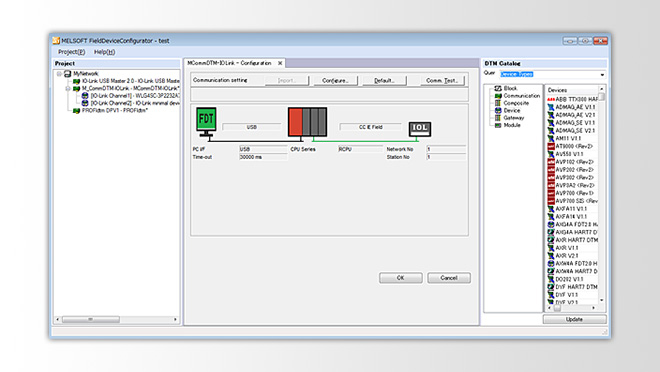The image size is (660, 372).
Task: Choose the Gateway category icon in catalog
Action: tap(498, 118)
